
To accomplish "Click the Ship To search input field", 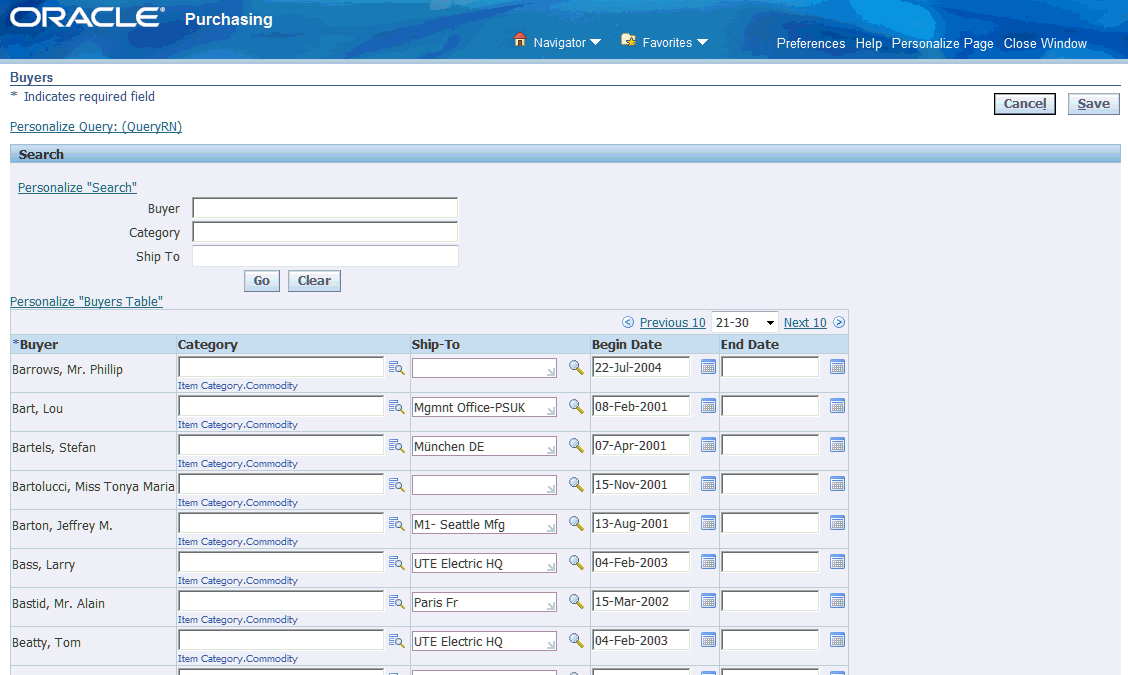I will click(x=325, y=255).
